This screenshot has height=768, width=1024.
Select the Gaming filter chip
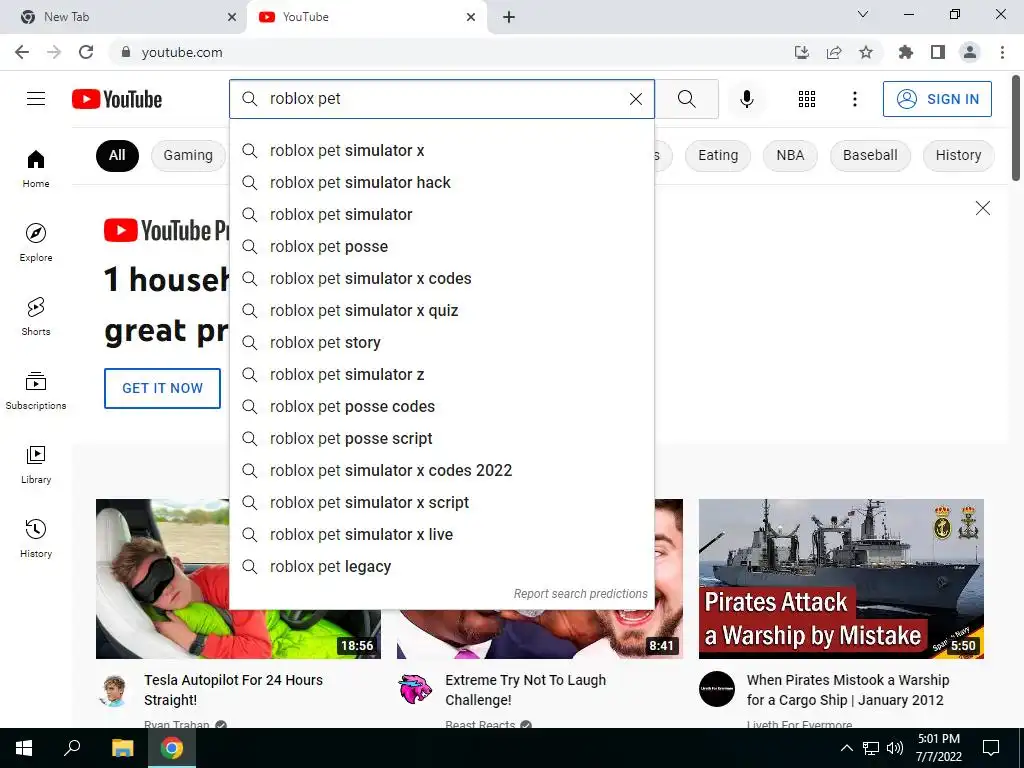point(188,155)
